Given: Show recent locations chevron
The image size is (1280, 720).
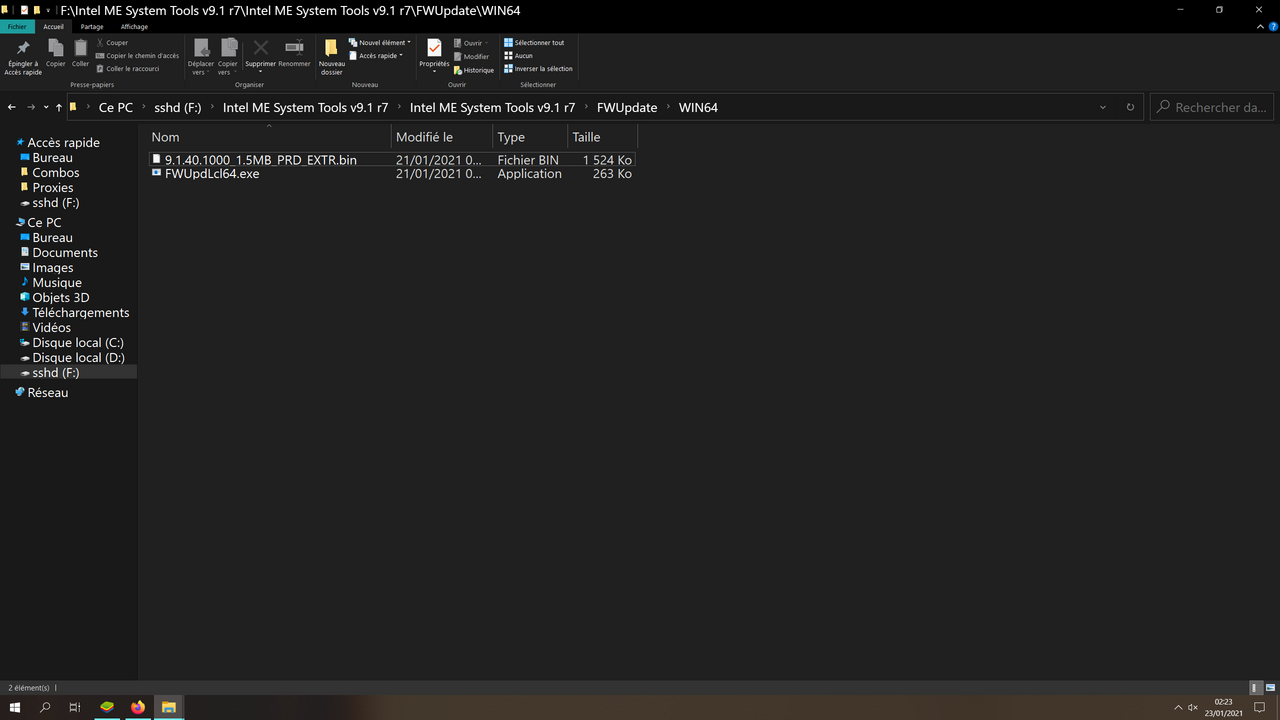Looking at the screenshot, I should pos(46,107).
